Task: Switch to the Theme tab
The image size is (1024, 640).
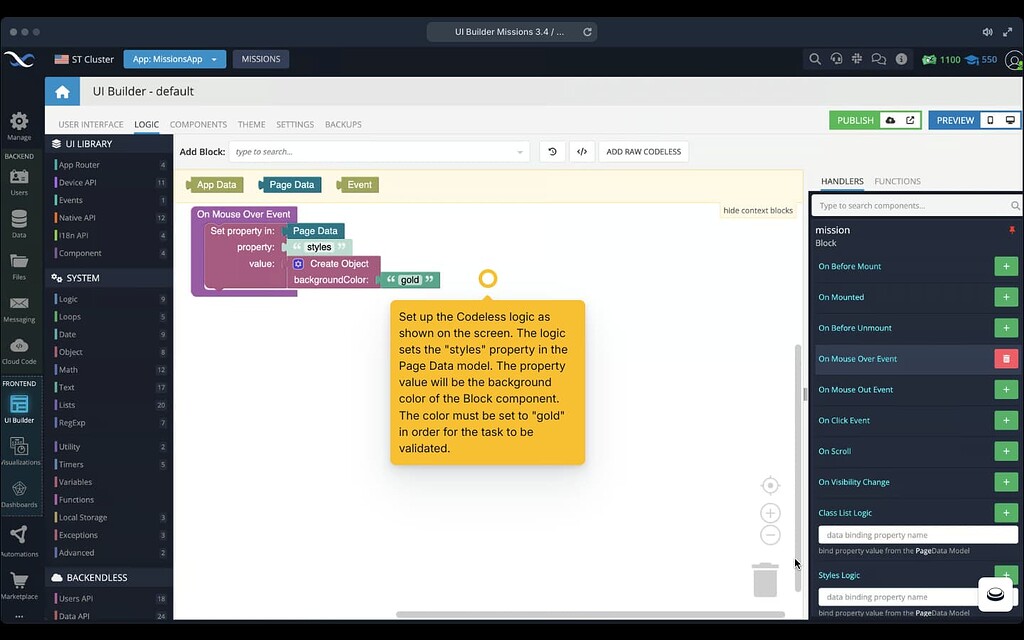Action: (251, 124)
